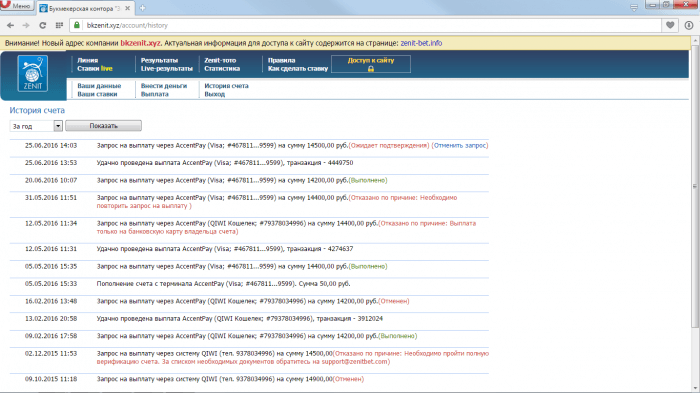Open the Доступ к сайту button
This screenshot has height=393, width=700.
(371, 64)
